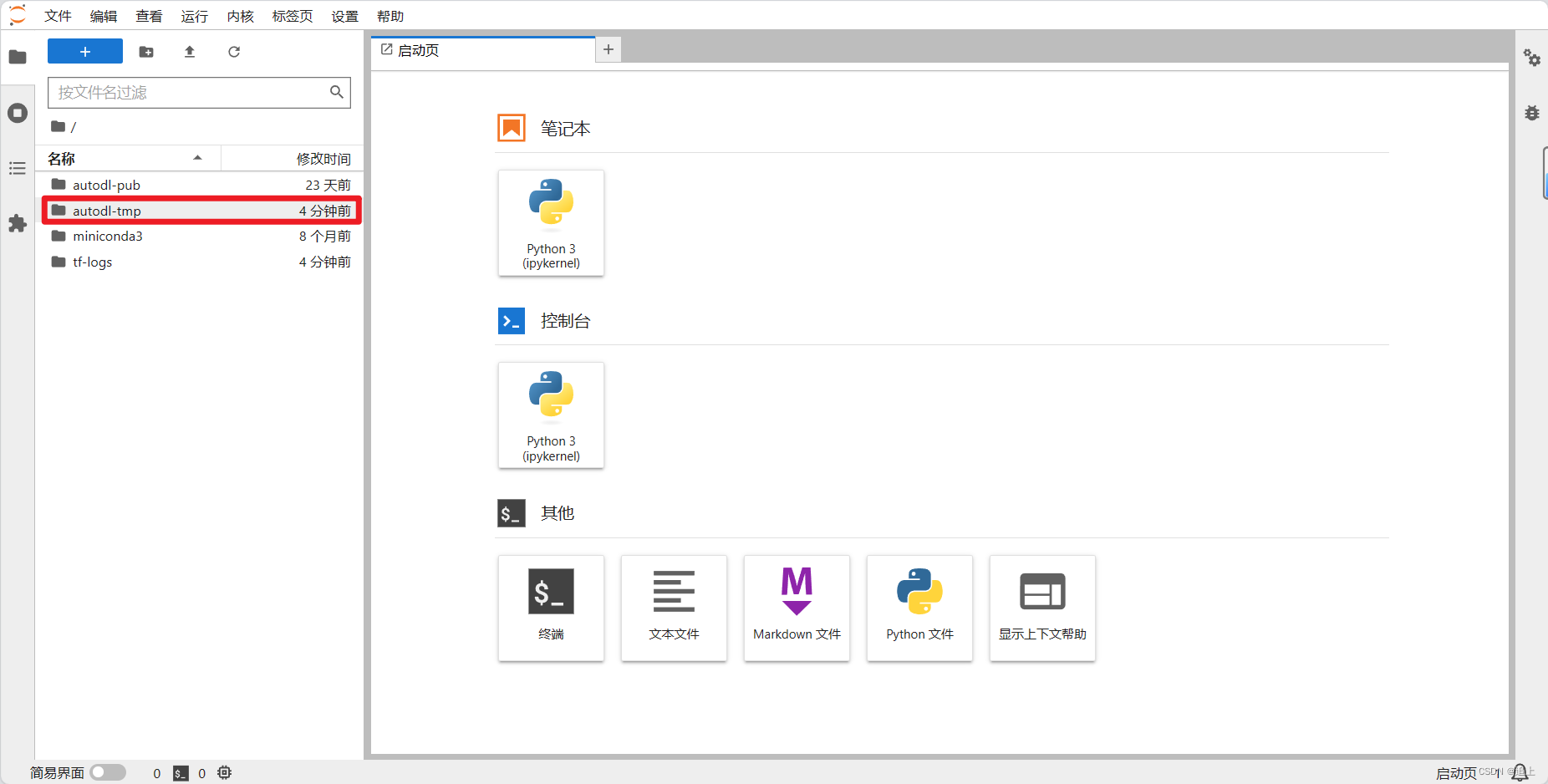The width and height of the screenshot is (1548, 784).
Task: Open the 设置 menu
Action: point(344,16)
